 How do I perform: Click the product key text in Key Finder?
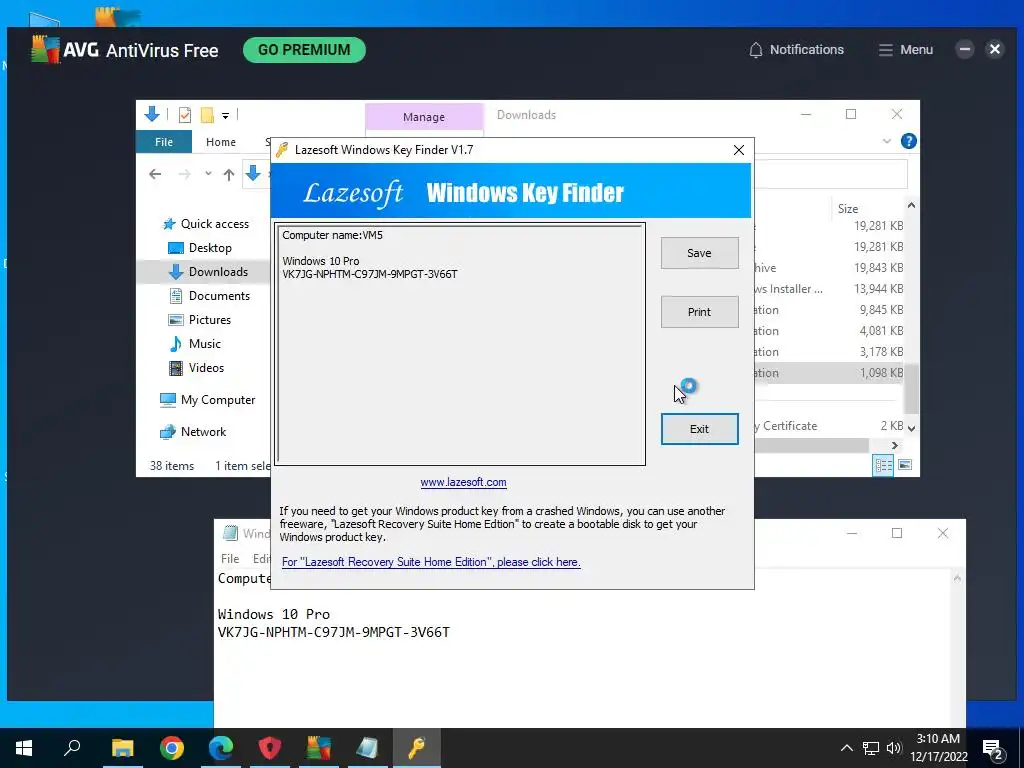pos(370,274)
